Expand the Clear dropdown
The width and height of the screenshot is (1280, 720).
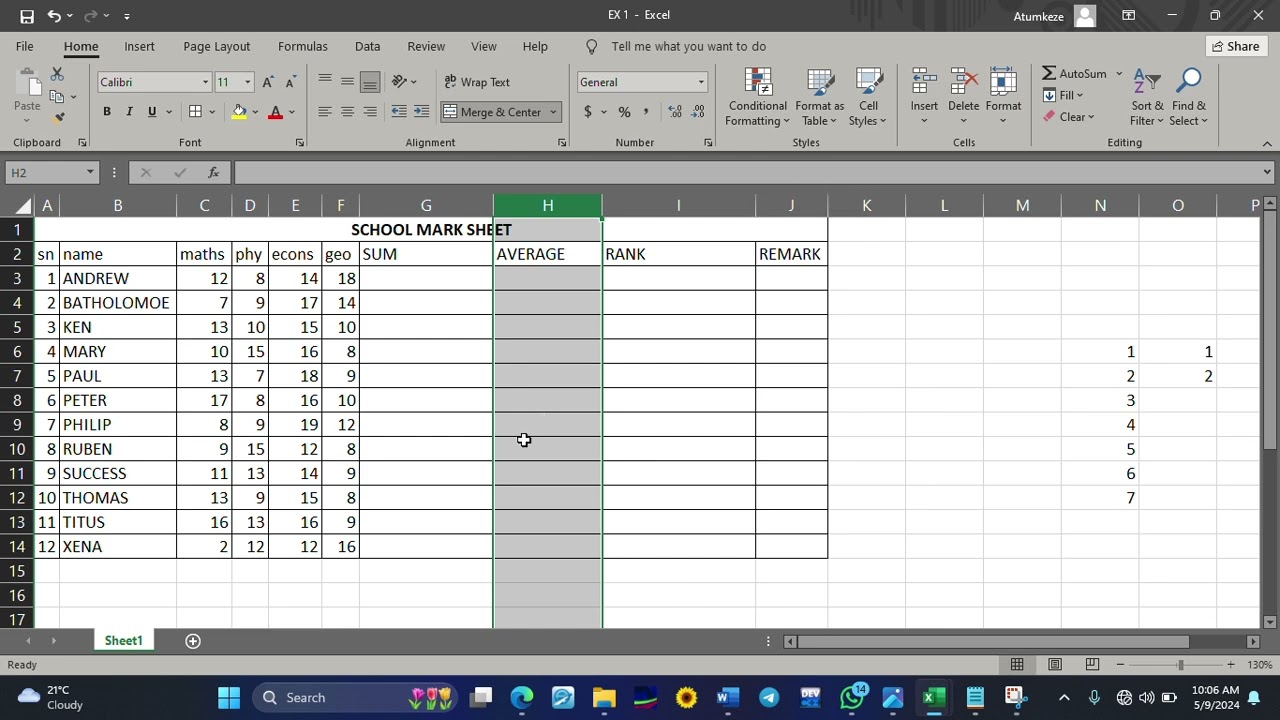click(1091, 117)
